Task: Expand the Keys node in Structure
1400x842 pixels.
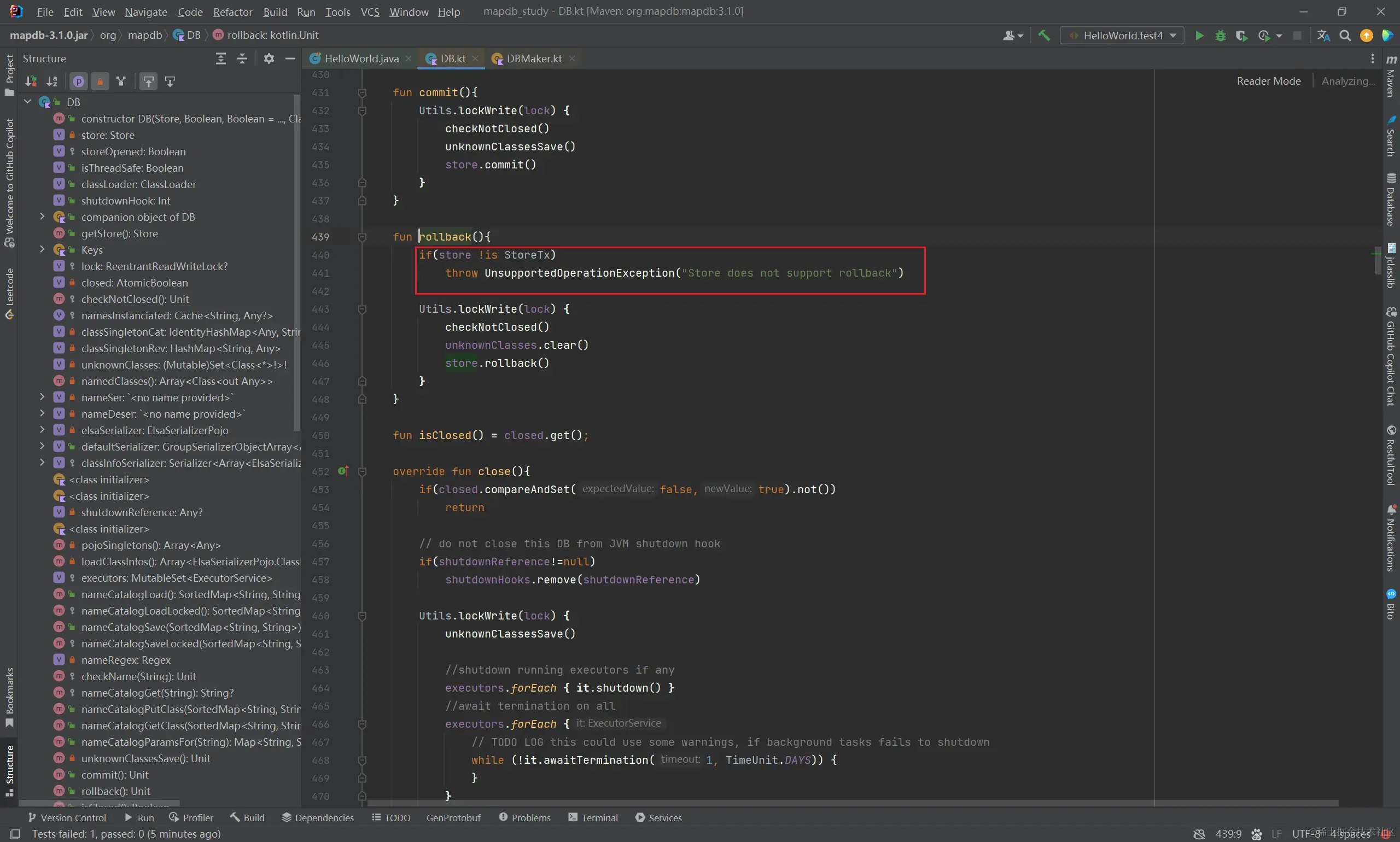Action: 42,250
